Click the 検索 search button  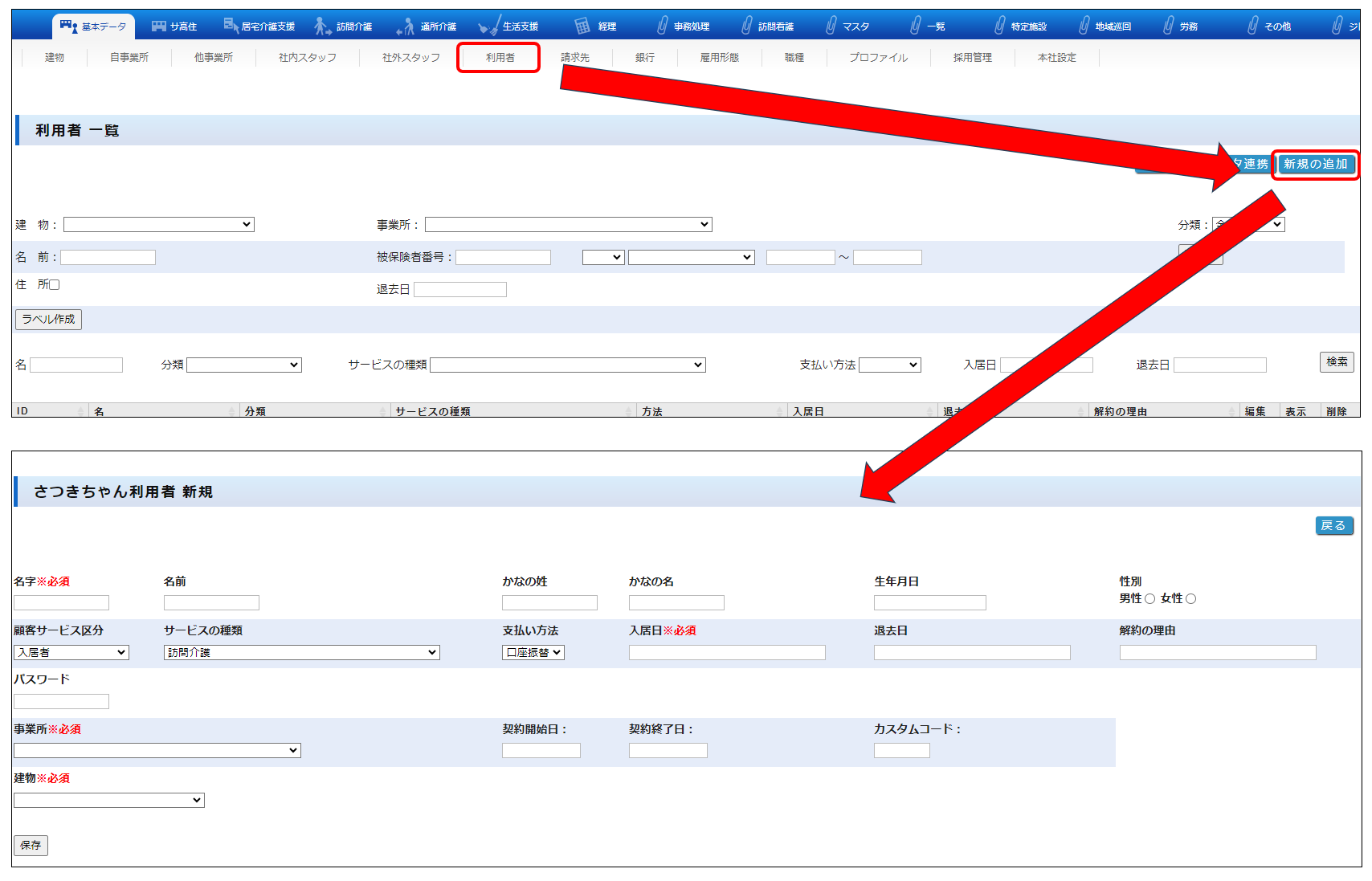[x=1337, y=362]
